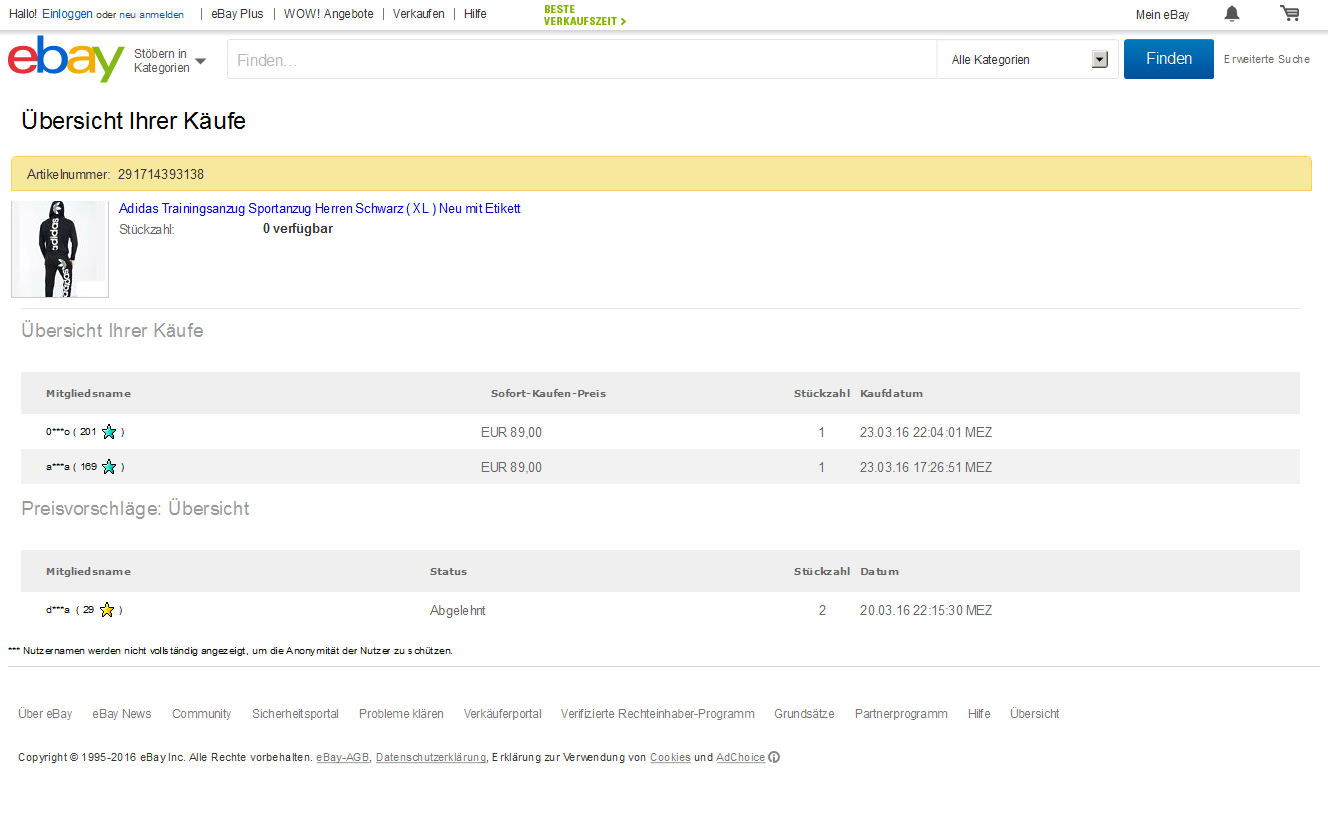Click purchase date 23.03.16 17:26:51 MEZ

(x=926, y=468)
